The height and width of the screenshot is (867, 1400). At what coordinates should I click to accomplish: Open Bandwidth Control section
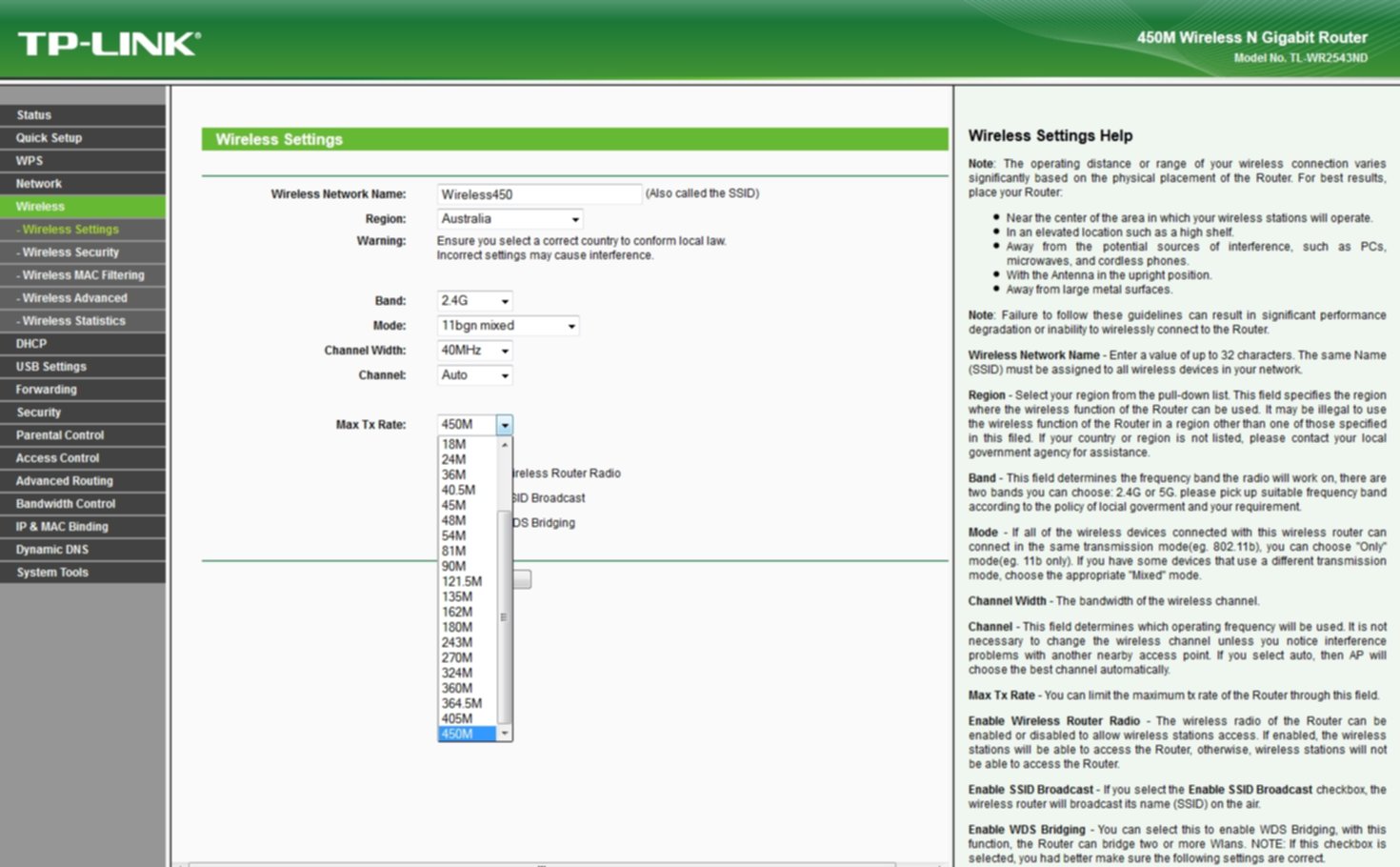[x=83, y=504]
